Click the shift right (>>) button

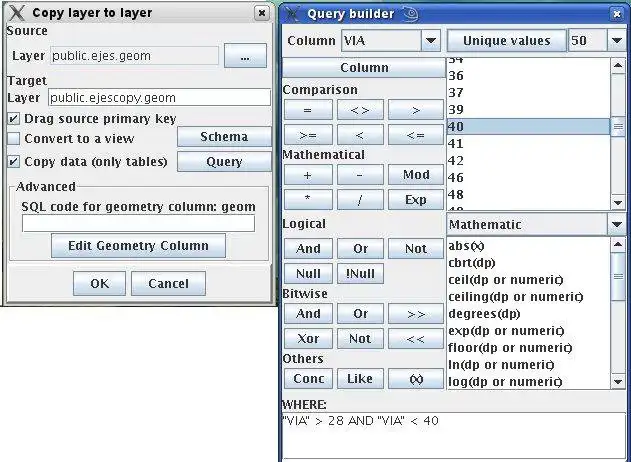pos(416,314)
